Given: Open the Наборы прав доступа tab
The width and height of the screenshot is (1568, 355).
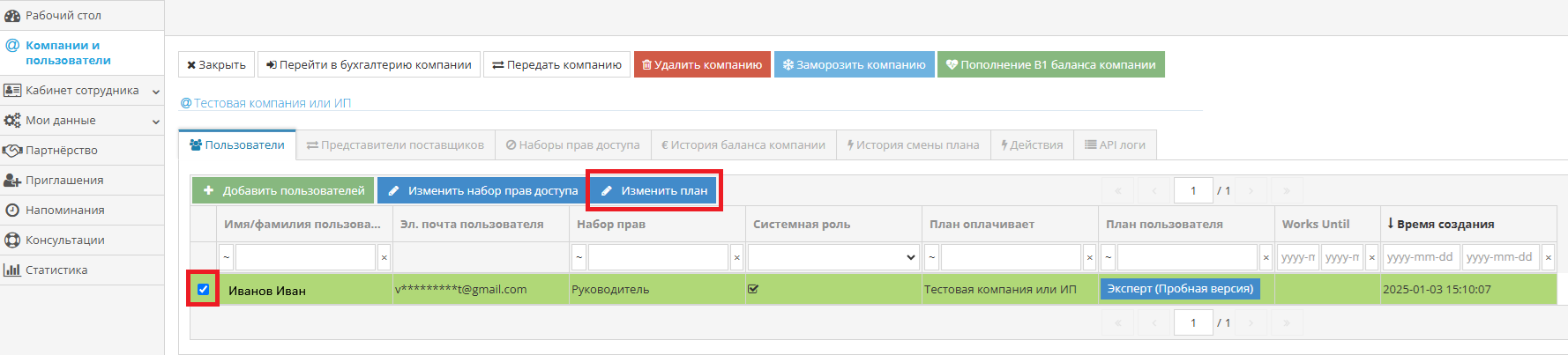Looking at the screenshot, I should [x=573, y=145].
